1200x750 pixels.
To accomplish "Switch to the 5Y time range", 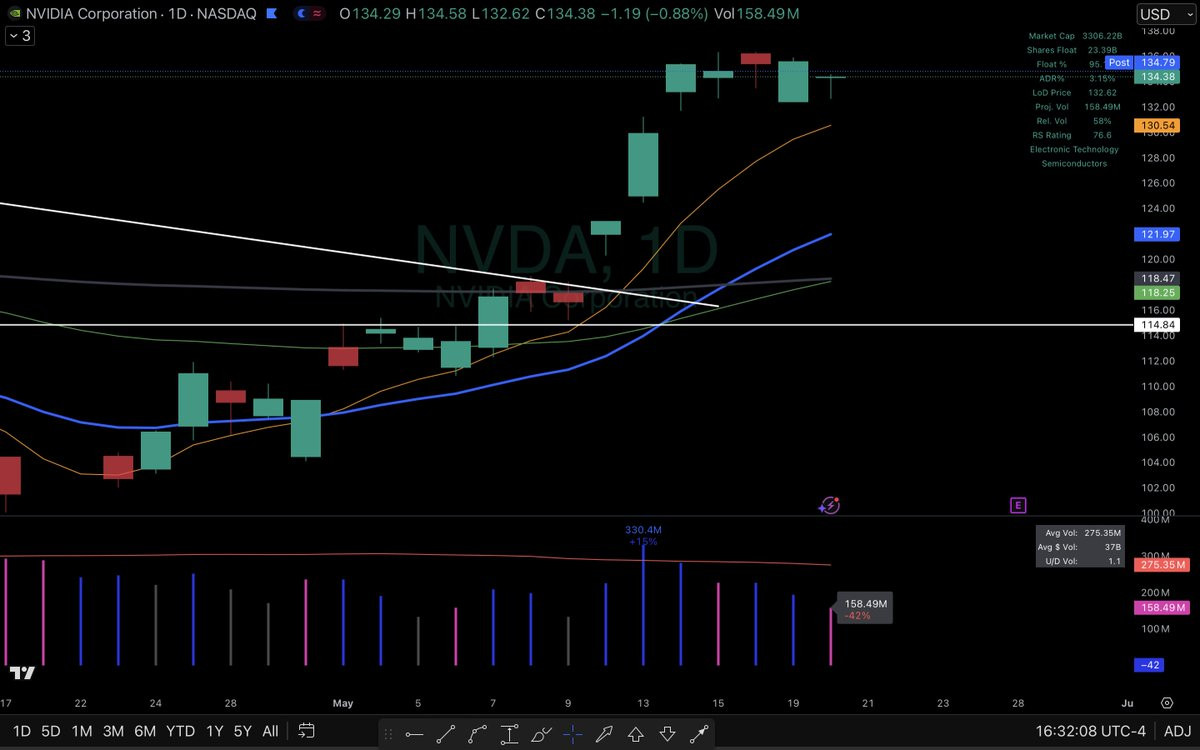I will 242,731.
